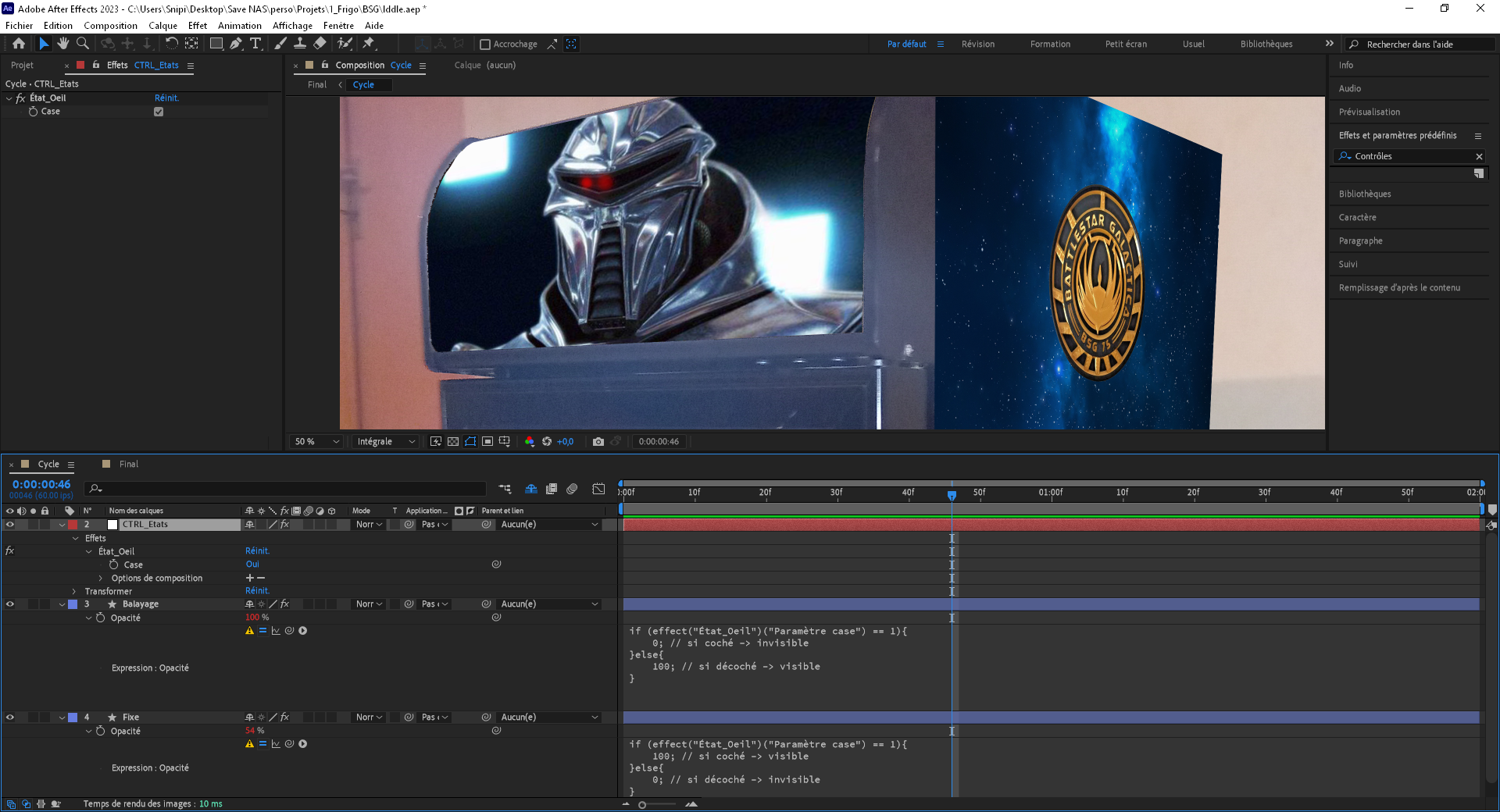Open the Fichier menu

coord(20,26)
